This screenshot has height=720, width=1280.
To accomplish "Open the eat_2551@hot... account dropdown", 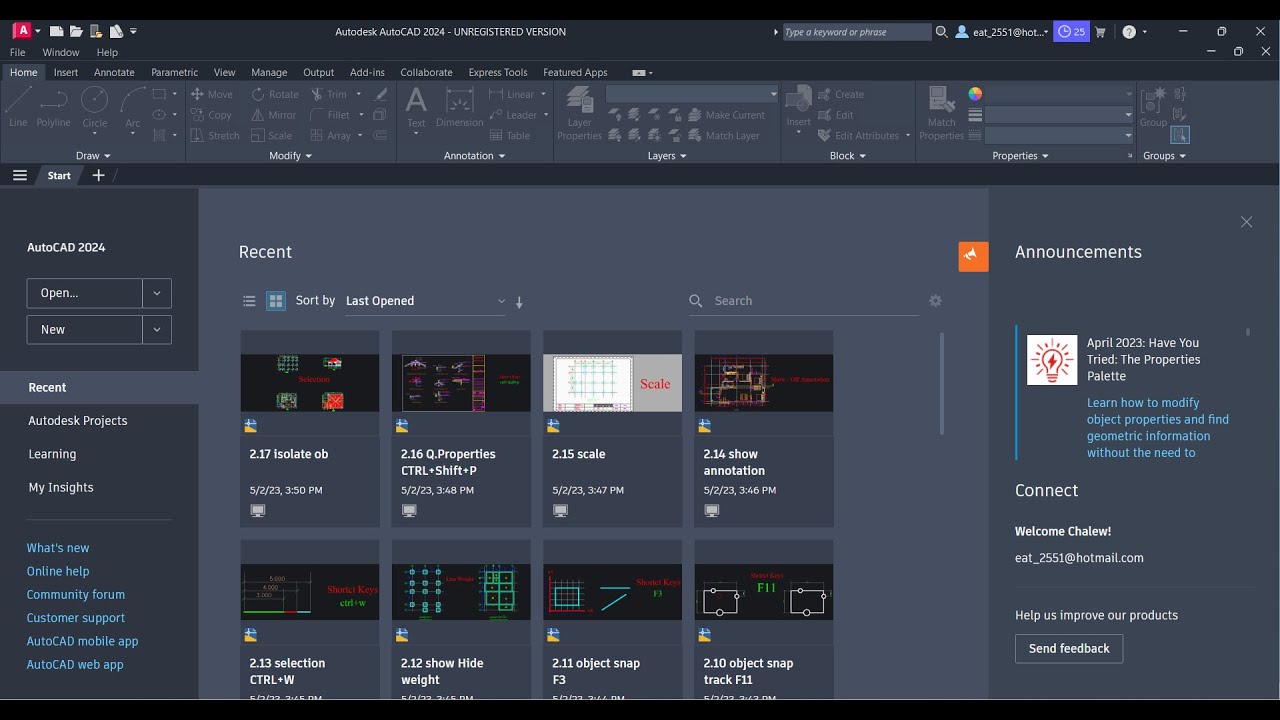I will click(x=1003, y=32).
